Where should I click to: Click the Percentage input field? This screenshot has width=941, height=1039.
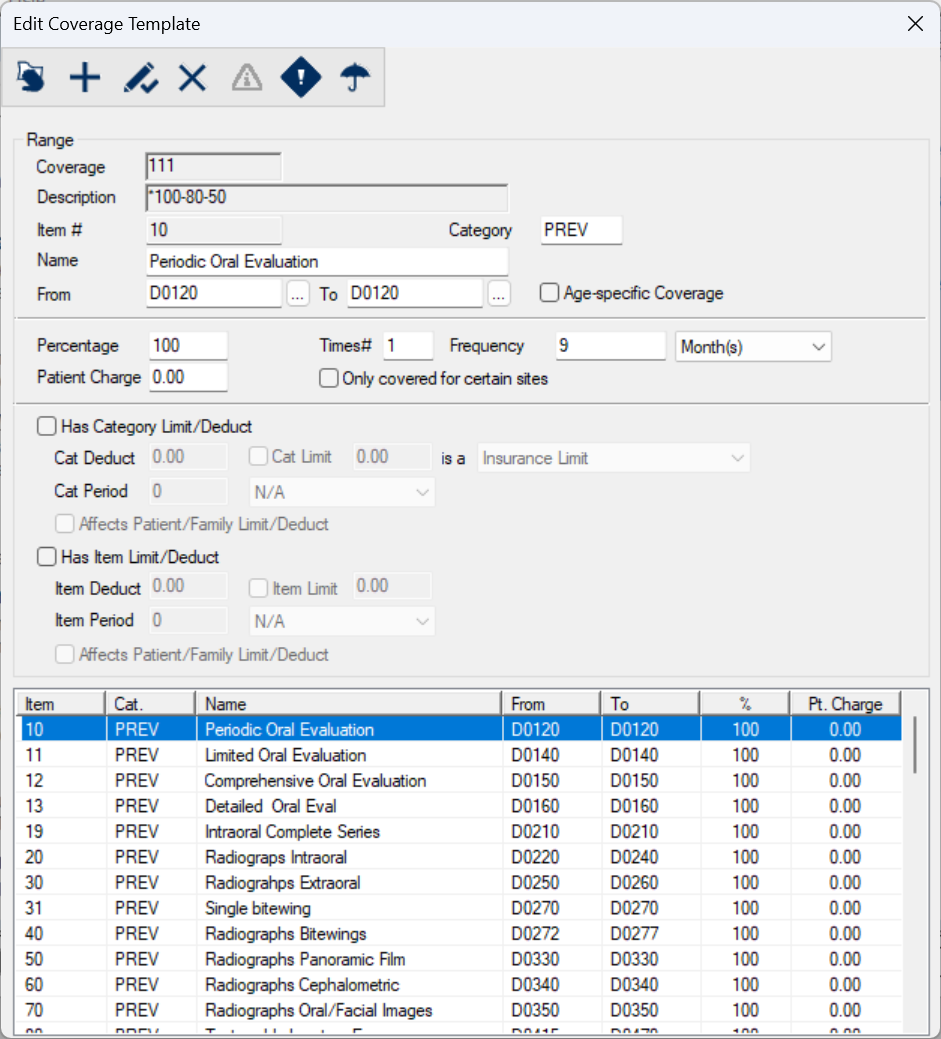pos(187,346)
